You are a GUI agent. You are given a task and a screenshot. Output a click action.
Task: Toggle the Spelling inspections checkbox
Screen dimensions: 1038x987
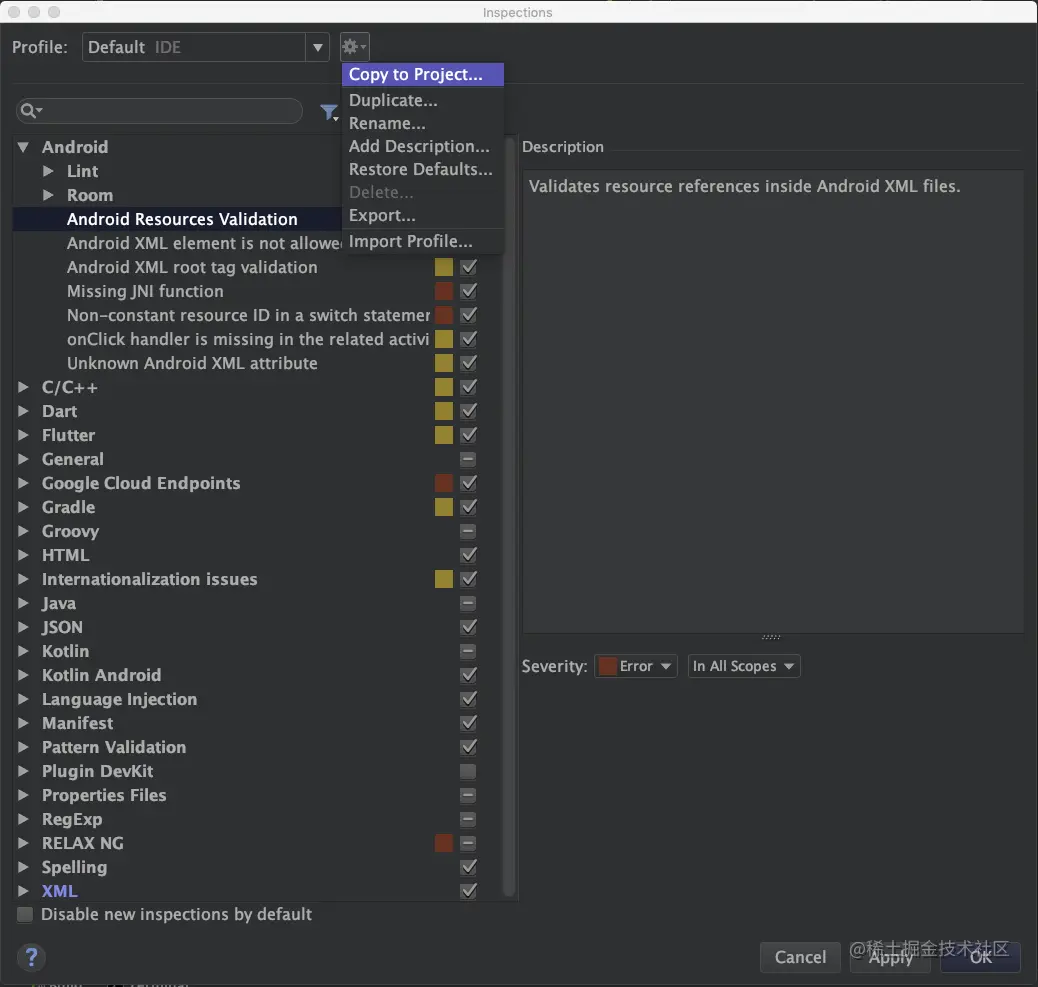468,867
